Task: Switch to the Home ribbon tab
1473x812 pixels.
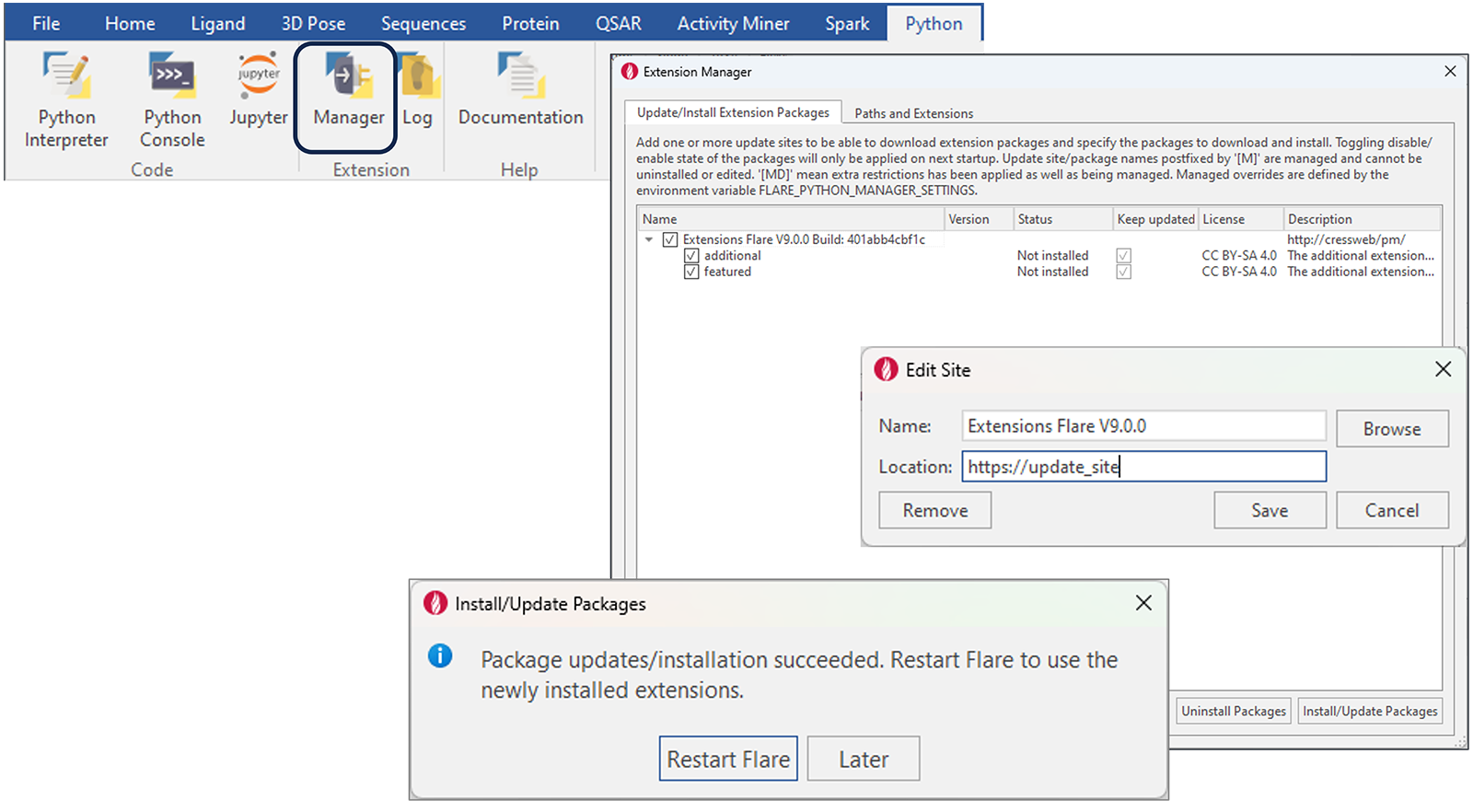Action: pos(130,23)
